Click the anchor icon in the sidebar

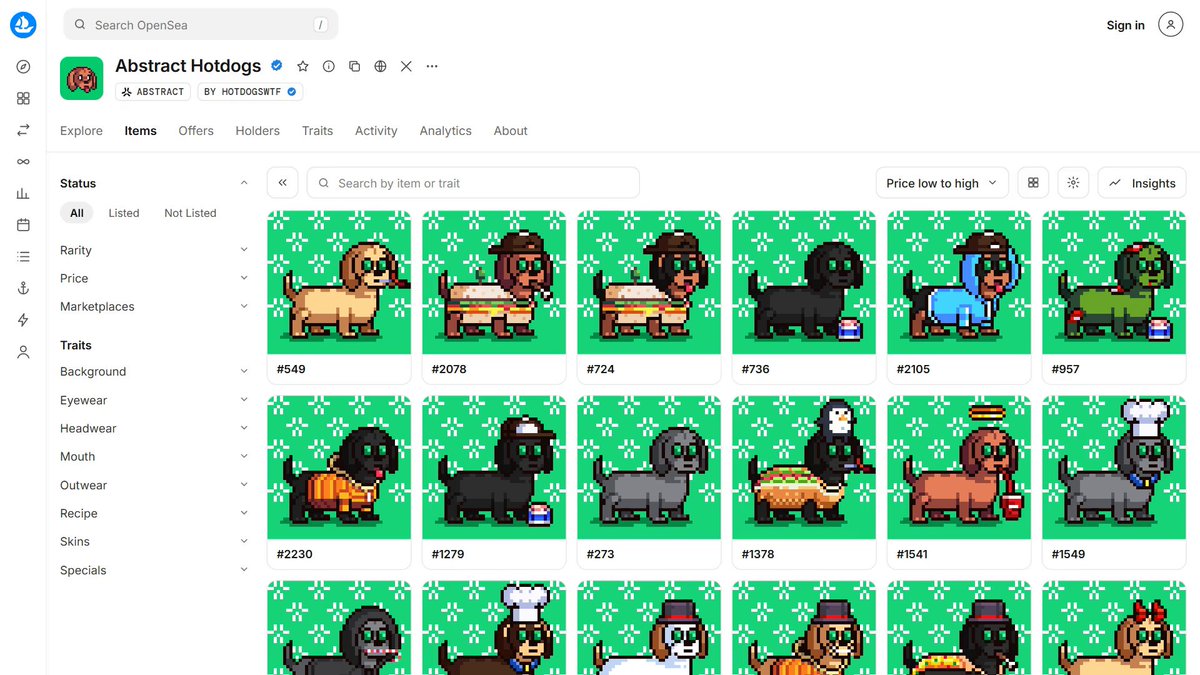[x=23, y=288]
